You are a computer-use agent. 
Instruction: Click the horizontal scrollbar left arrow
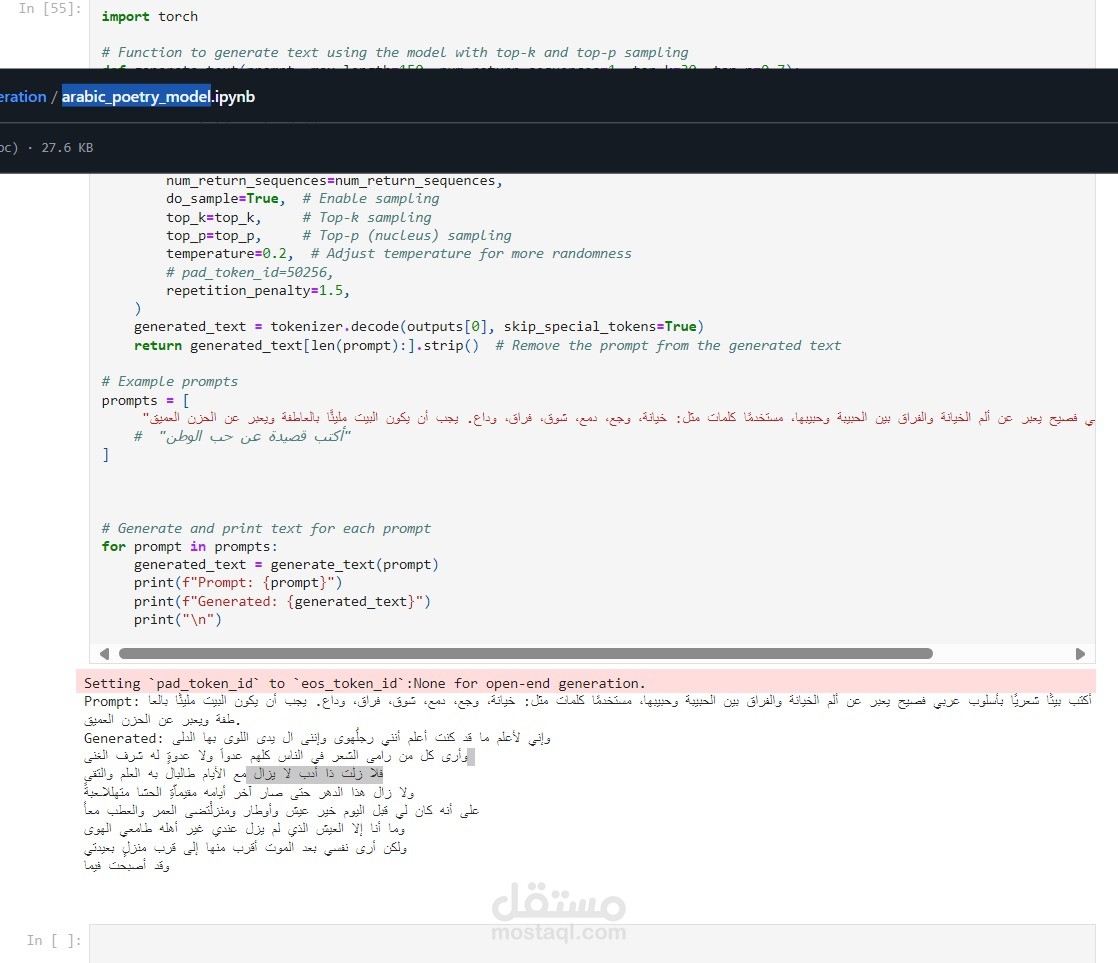[x=105, y=654]
